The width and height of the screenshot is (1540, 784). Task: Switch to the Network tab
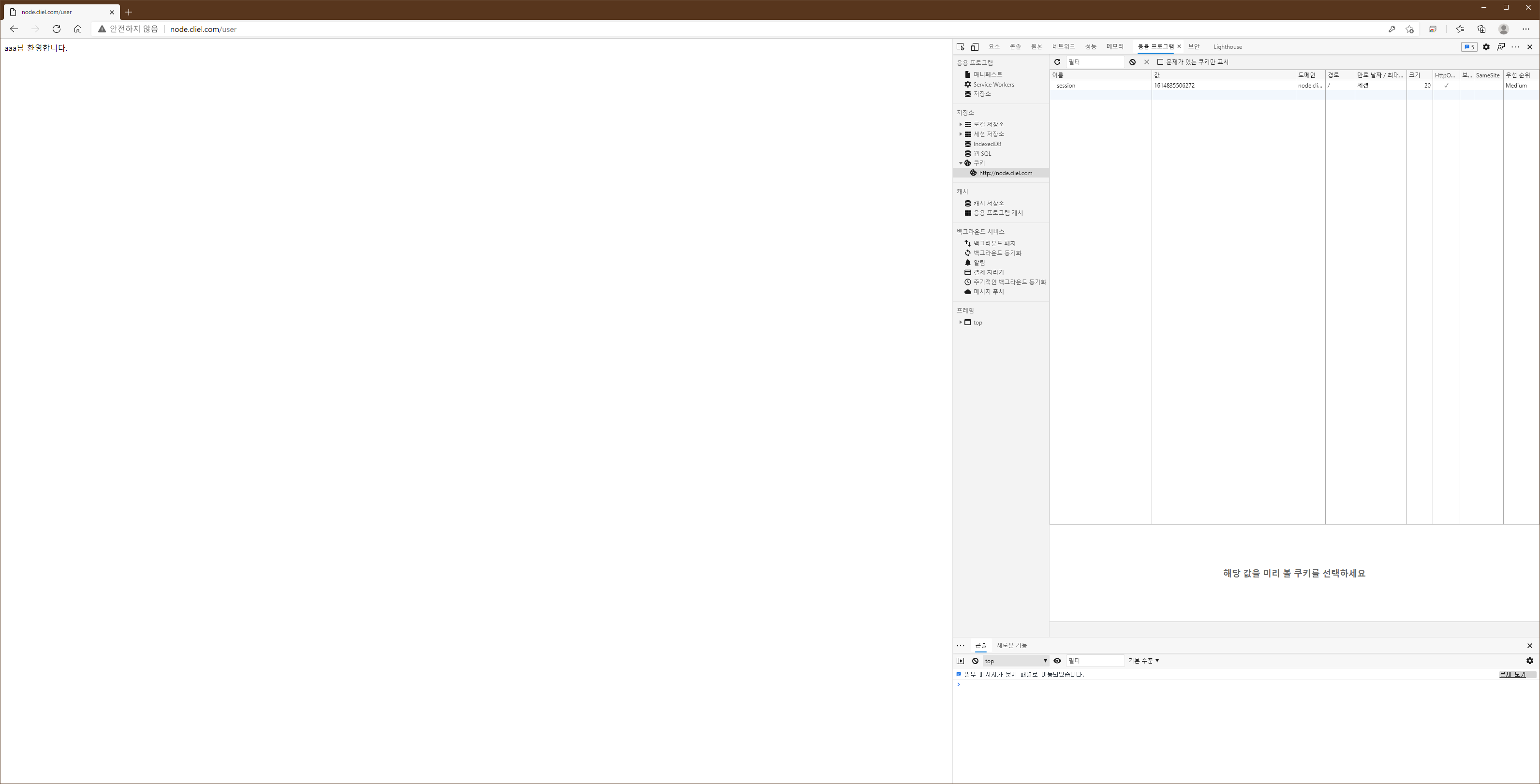[x=1064, y=46]
